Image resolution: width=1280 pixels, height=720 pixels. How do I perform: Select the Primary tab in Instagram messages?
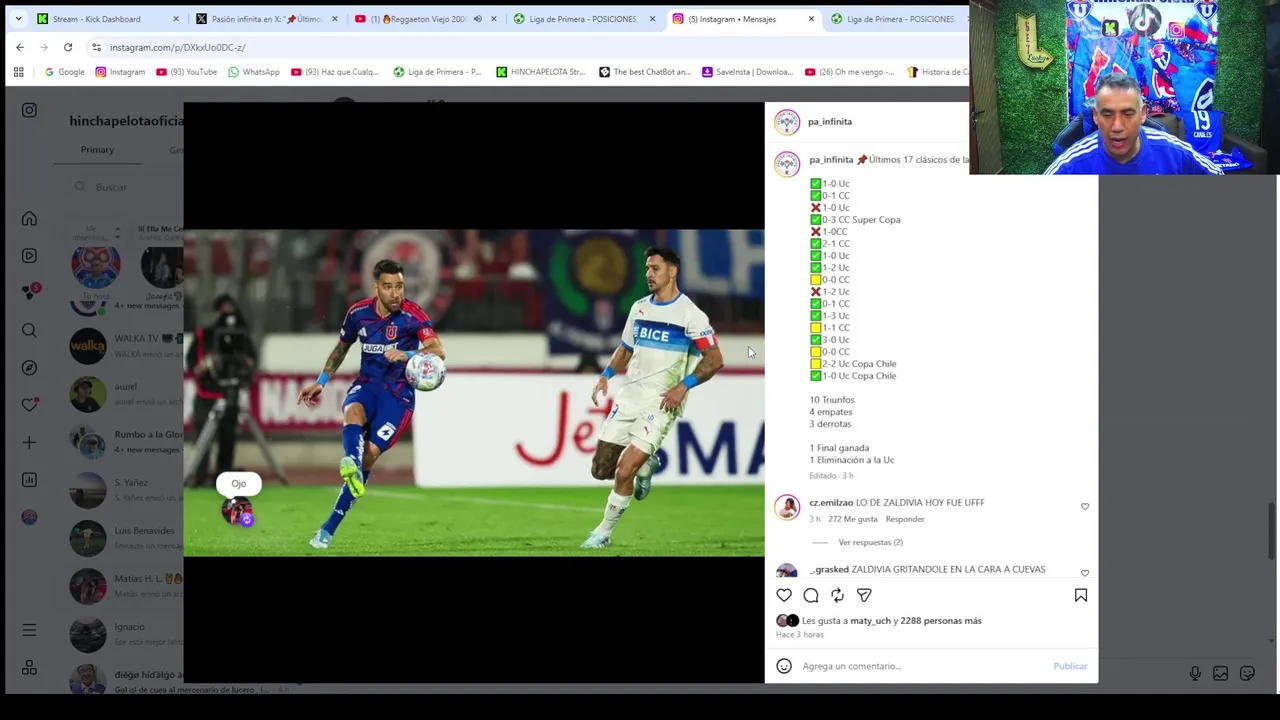(97, 150)
